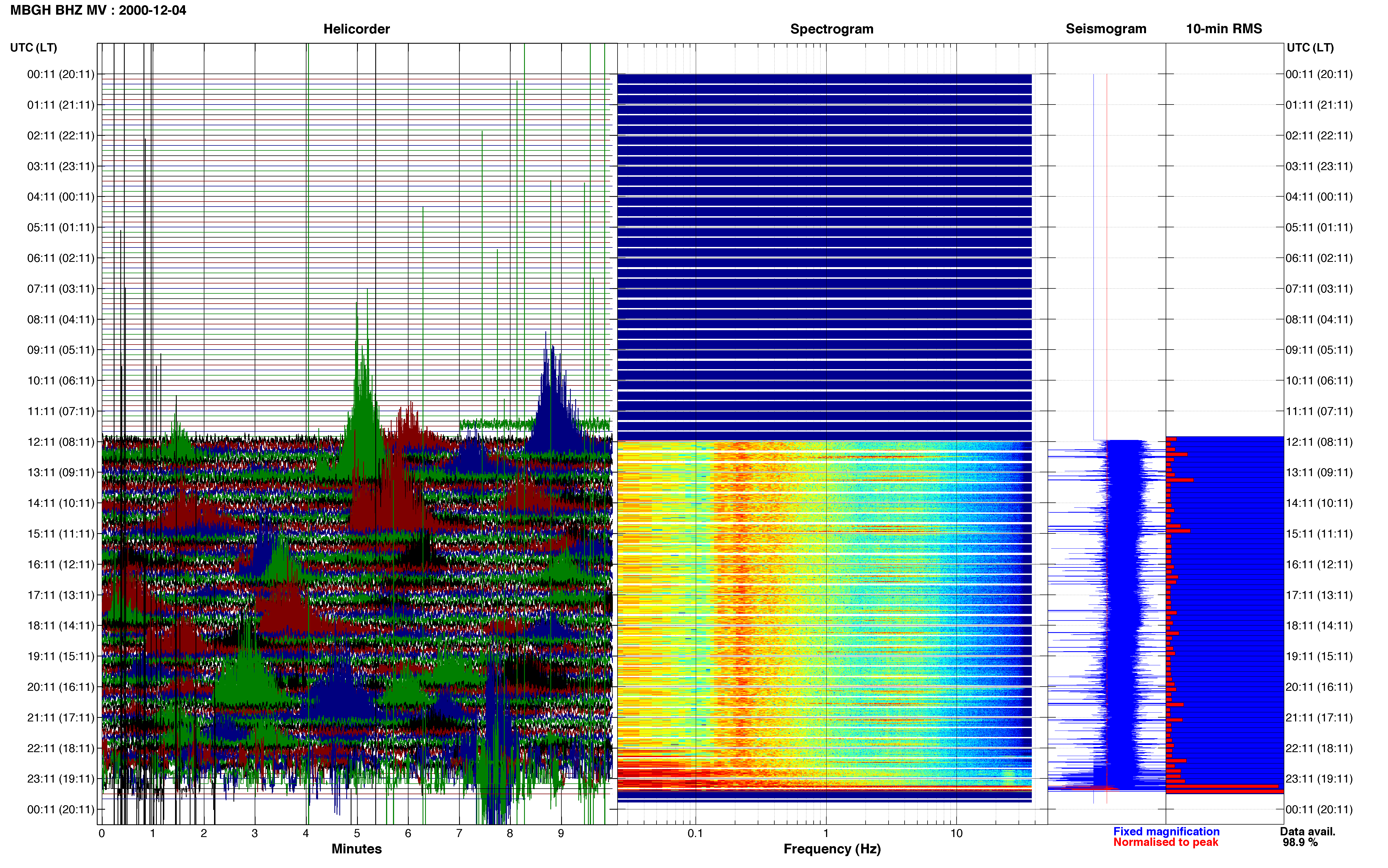The height and width of the screenshot is (868, 1388).
Task: Click the left '01:11 (21:11)' time label
Action: pos(61,105)
